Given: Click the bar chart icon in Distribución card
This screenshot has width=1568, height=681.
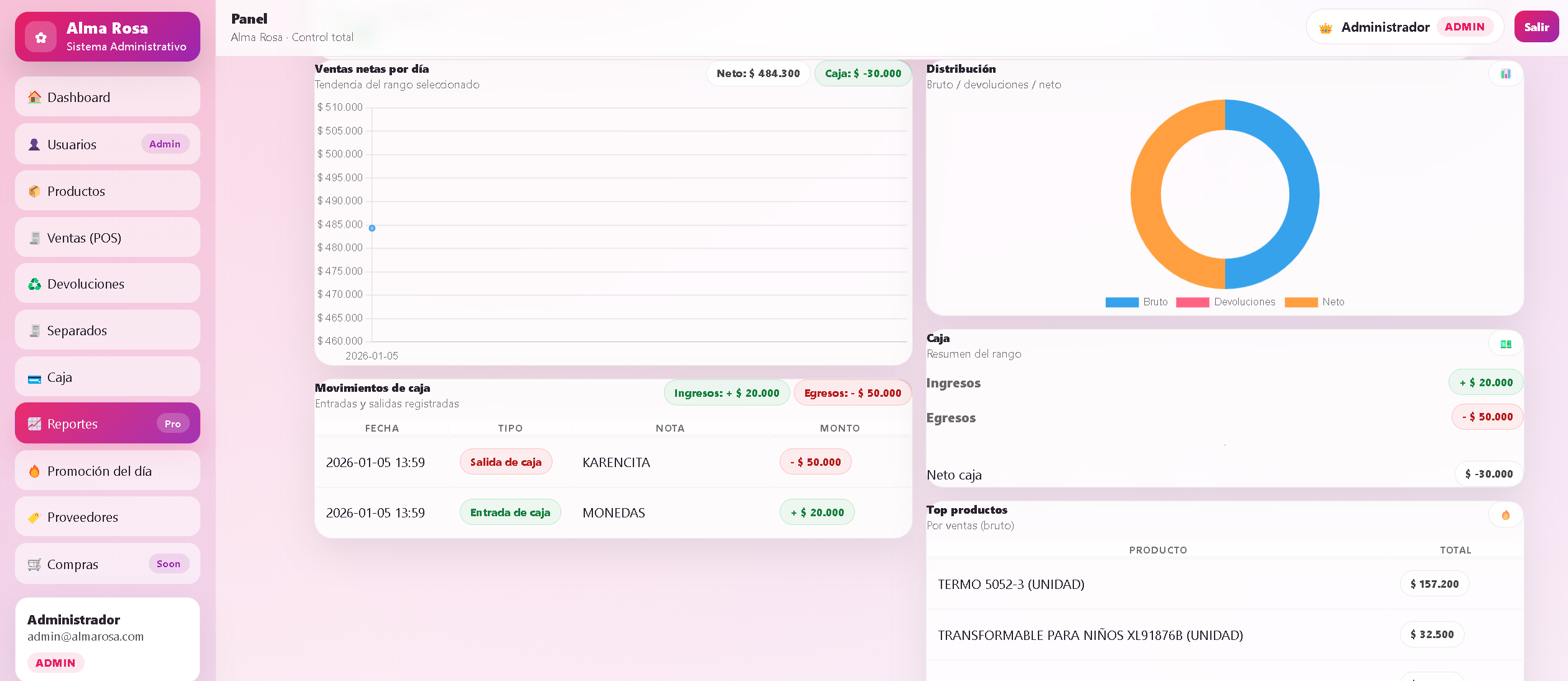Looking at the screenshot, I should (1505, 74).
